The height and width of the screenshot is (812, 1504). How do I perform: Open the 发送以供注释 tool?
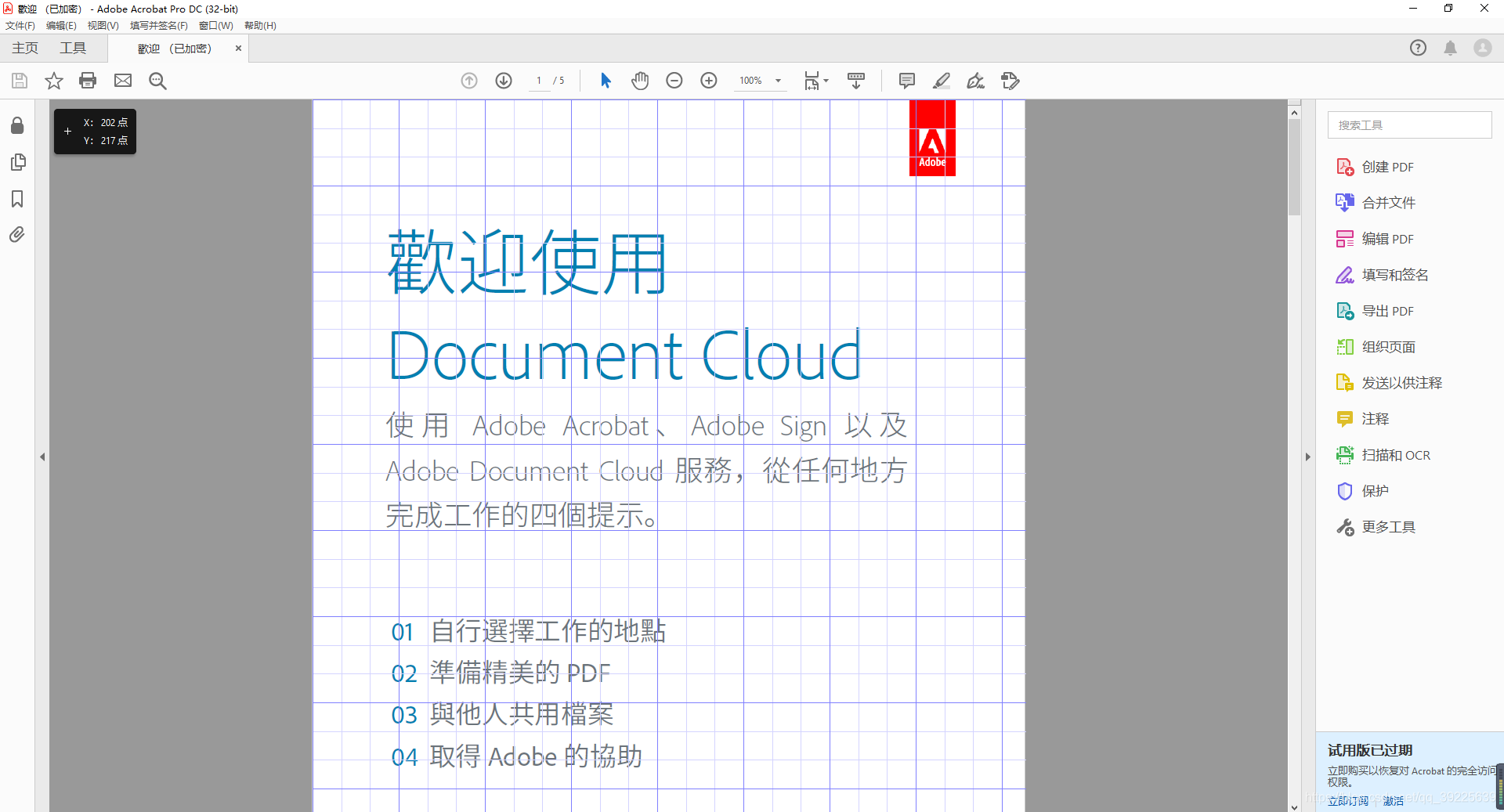click(x=1389, y=383)
